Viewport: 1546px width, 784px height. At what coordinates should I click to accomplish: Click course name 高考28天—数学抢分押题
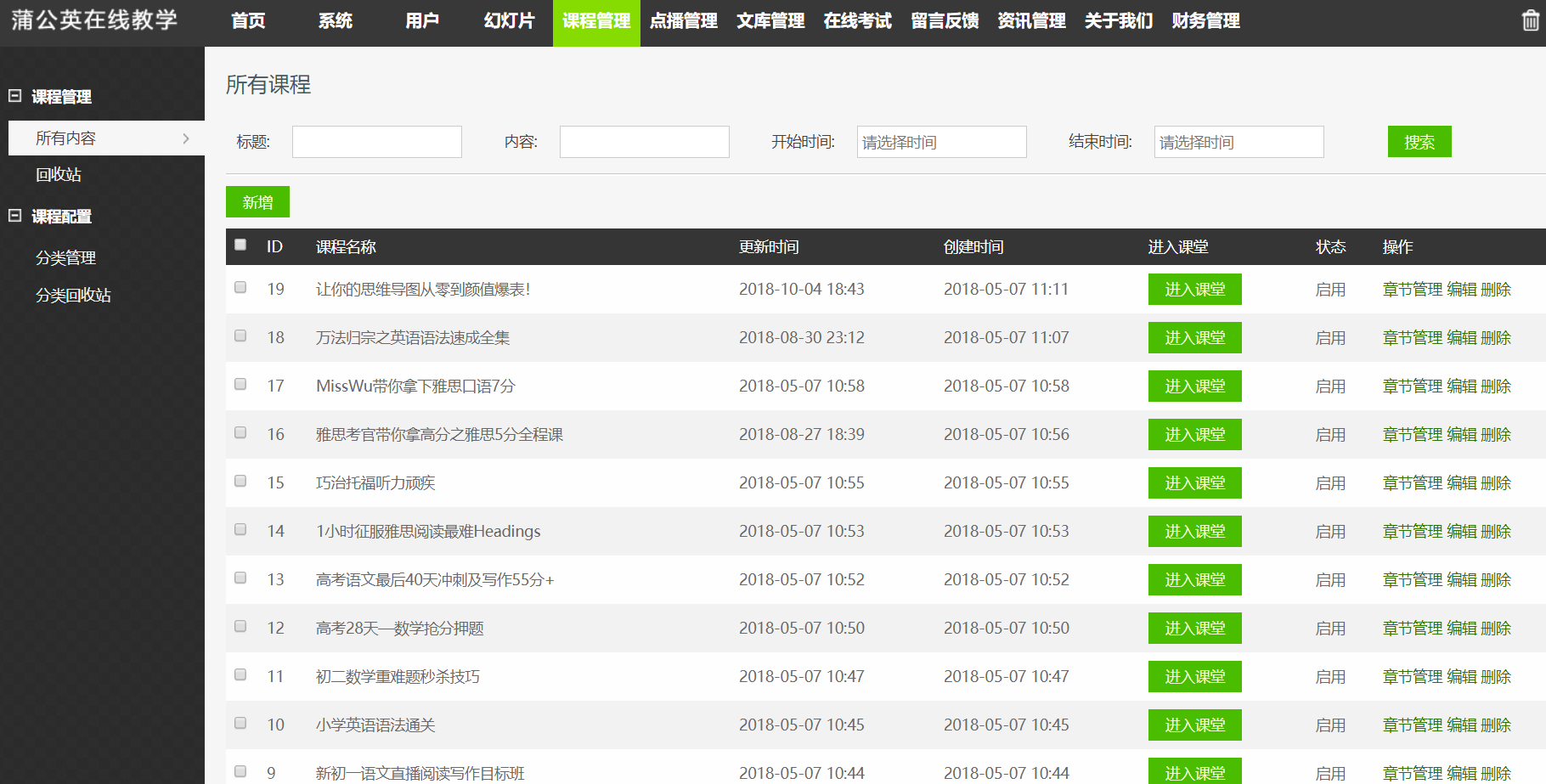(x=400, y=628)
